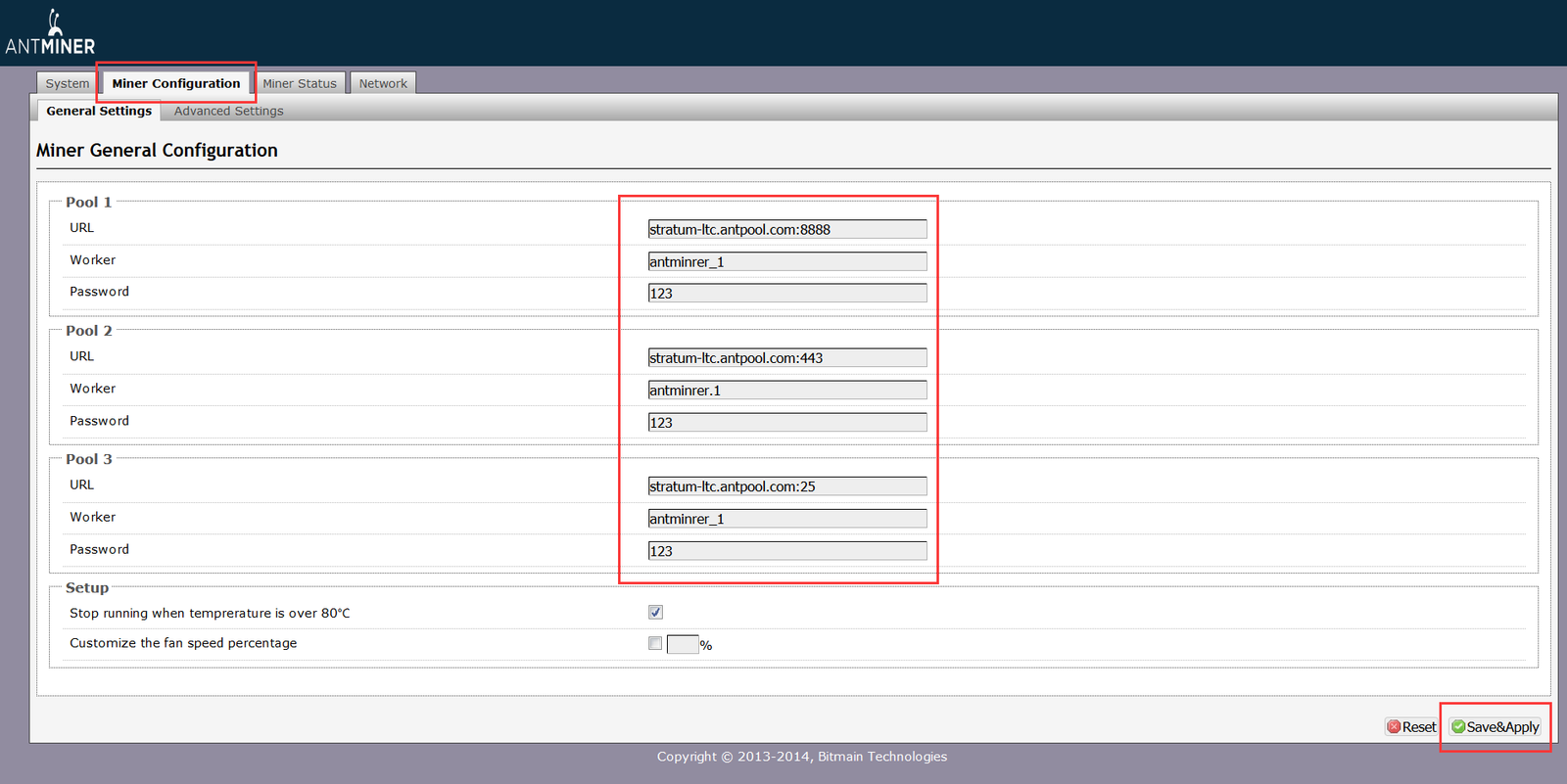Click the Pool 3 URL field
Image resolution: width=1567 pixels, height=784 pixels.
click(787, 486)
